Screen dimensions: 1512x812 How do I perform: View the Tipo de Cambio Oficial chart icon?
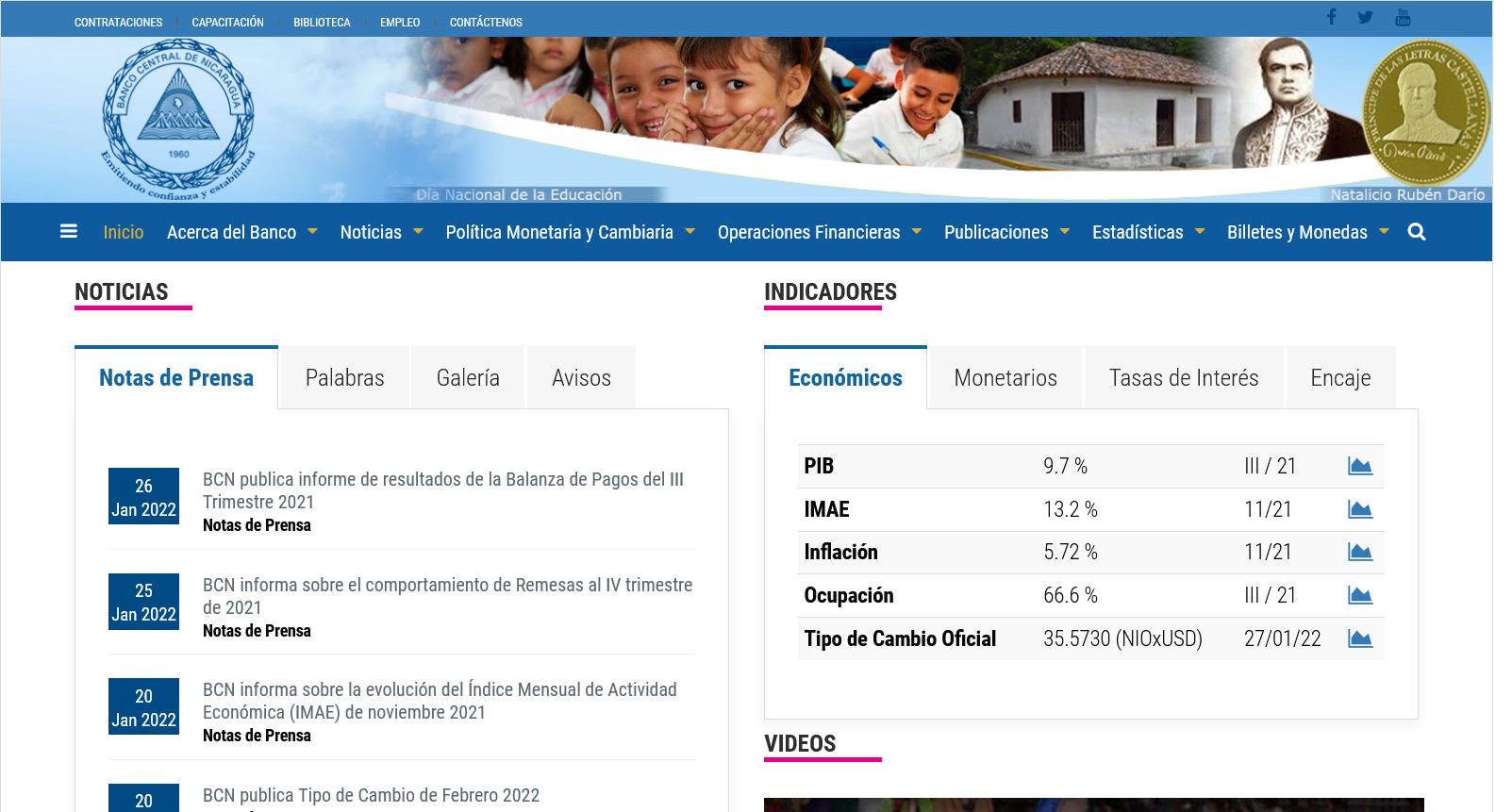1359,638
